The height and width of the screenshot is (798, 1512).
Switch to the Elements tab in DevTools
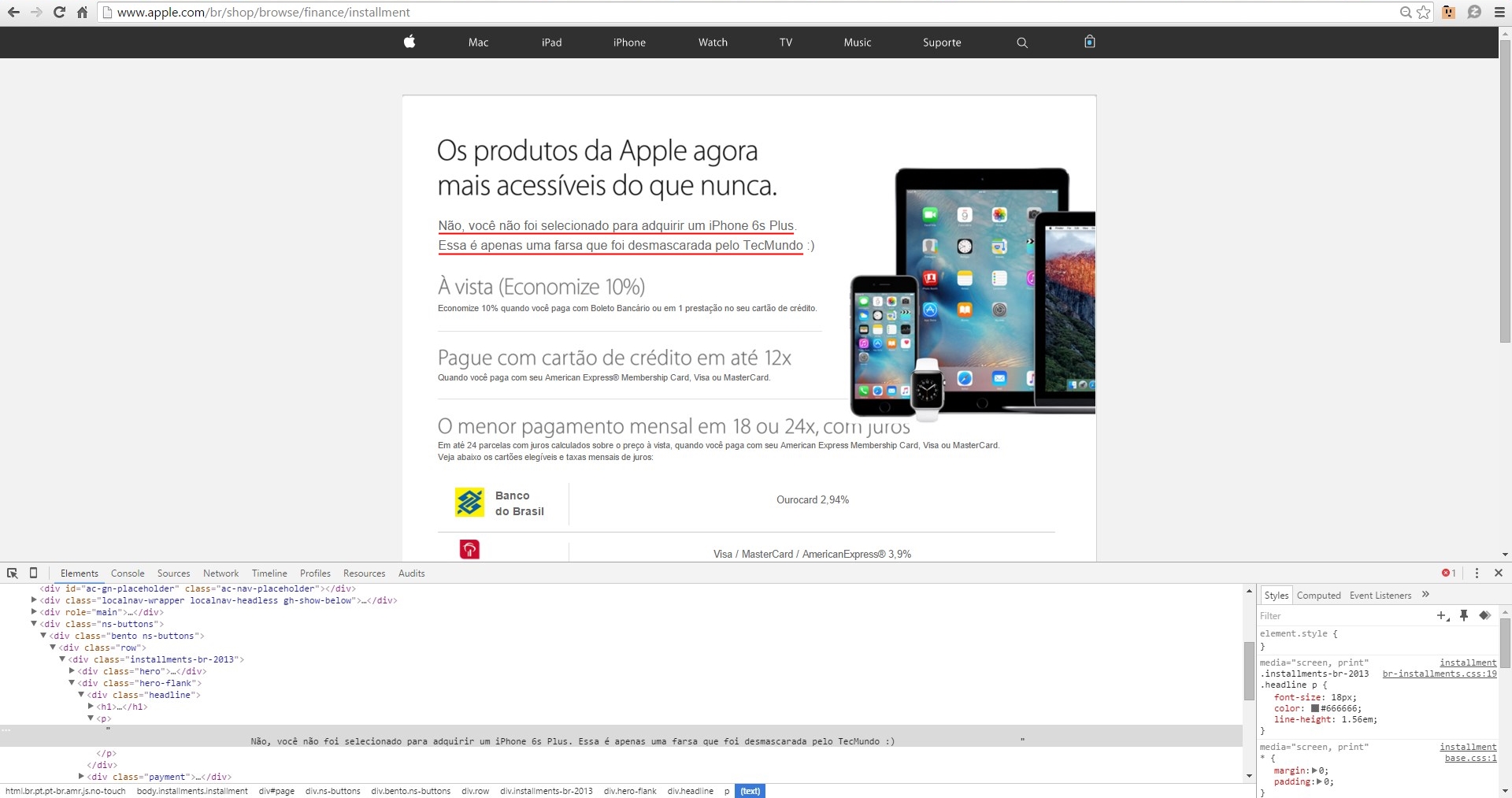(x=80, y=573)
